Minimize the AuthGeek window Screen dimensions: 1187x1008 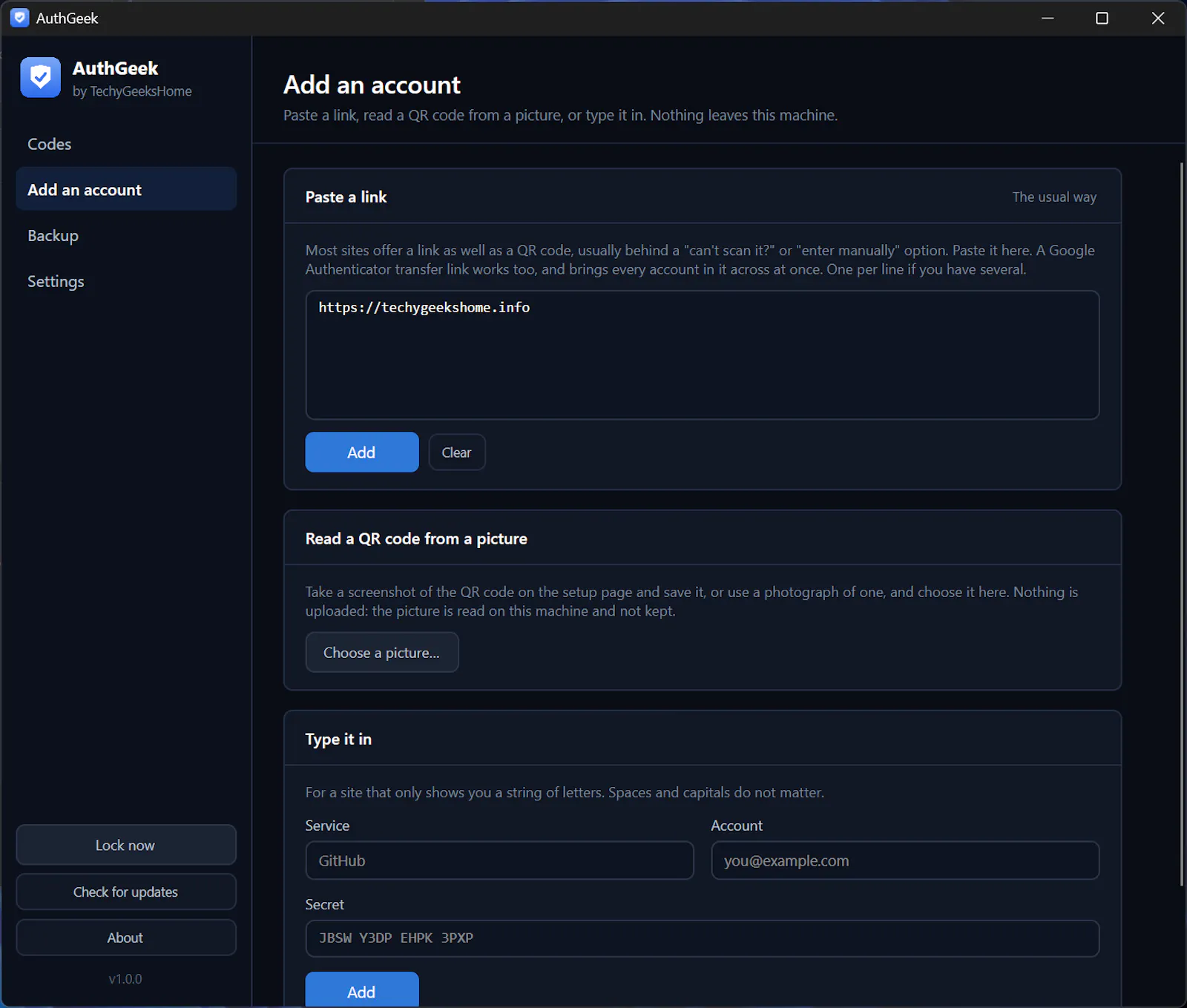(x=1048, y=18)
